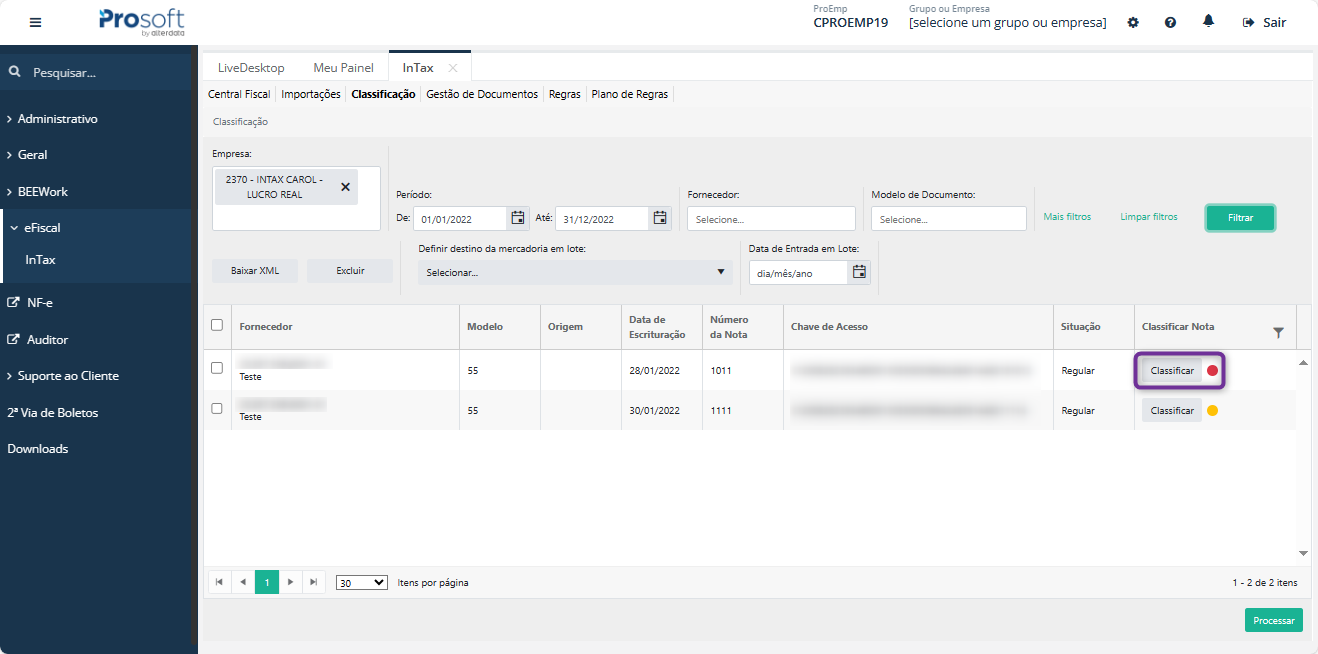Viewport: 1318px width, 654px height.
Task: Go to next page pagination arrow
Action: pos(290,582)
